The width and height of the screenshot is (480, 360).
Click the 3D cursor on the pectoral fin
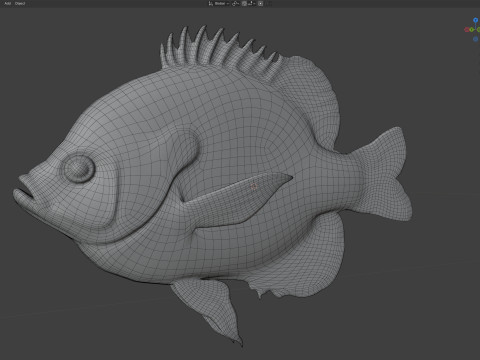(254, 187)
